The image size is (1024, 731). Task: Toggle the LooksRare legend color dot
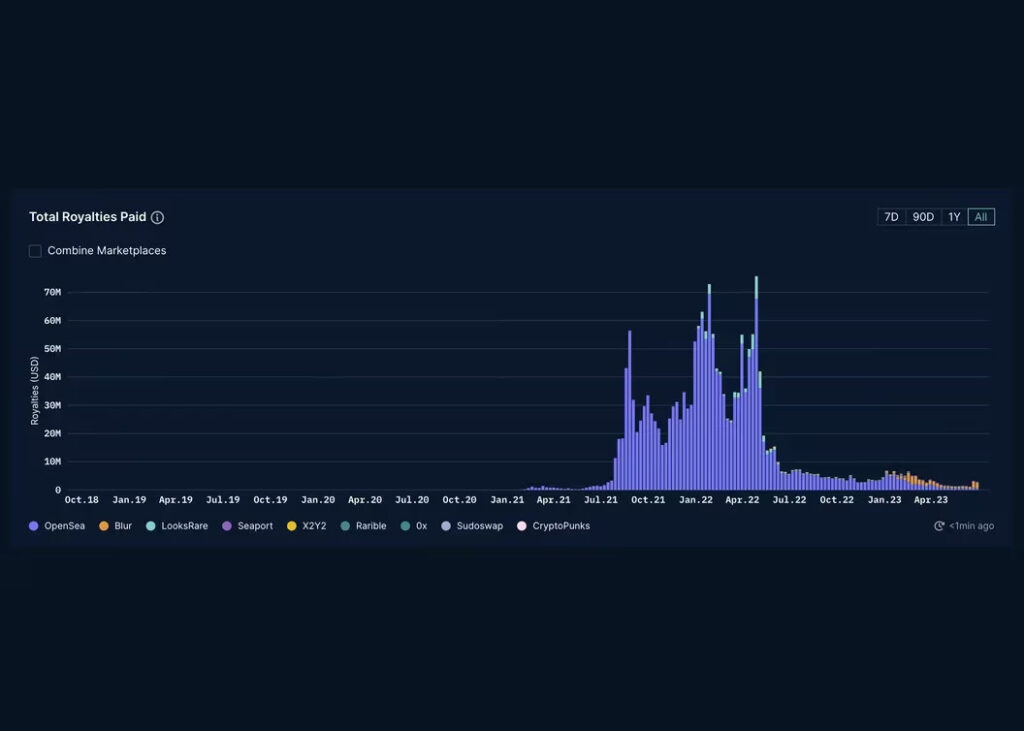[x=151, y=526]
